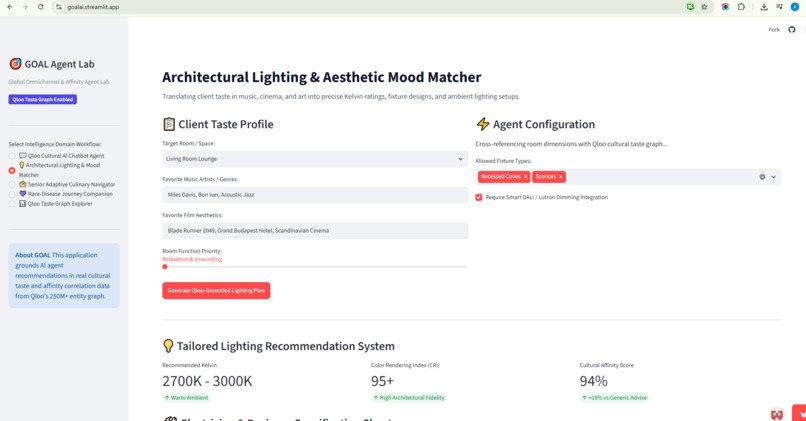Click the lightning bolt icon by Agent Configuration
Viewport: 806px width, 421px height.
[x=483, y=124]
